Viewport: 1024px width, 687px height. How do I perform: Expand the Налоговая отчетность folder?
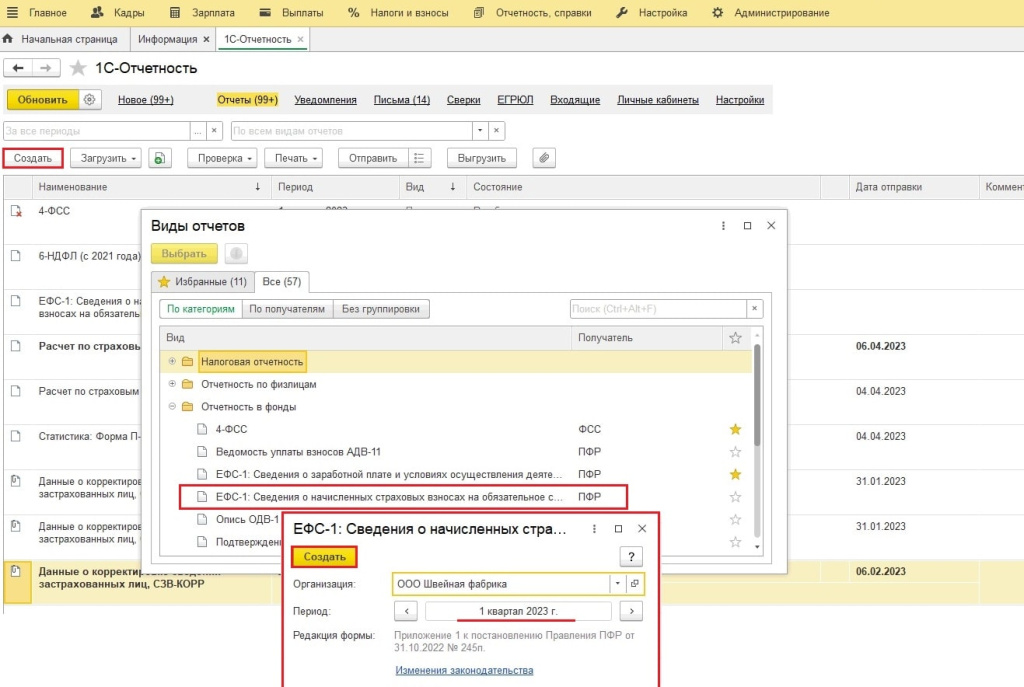pos(172,361)
